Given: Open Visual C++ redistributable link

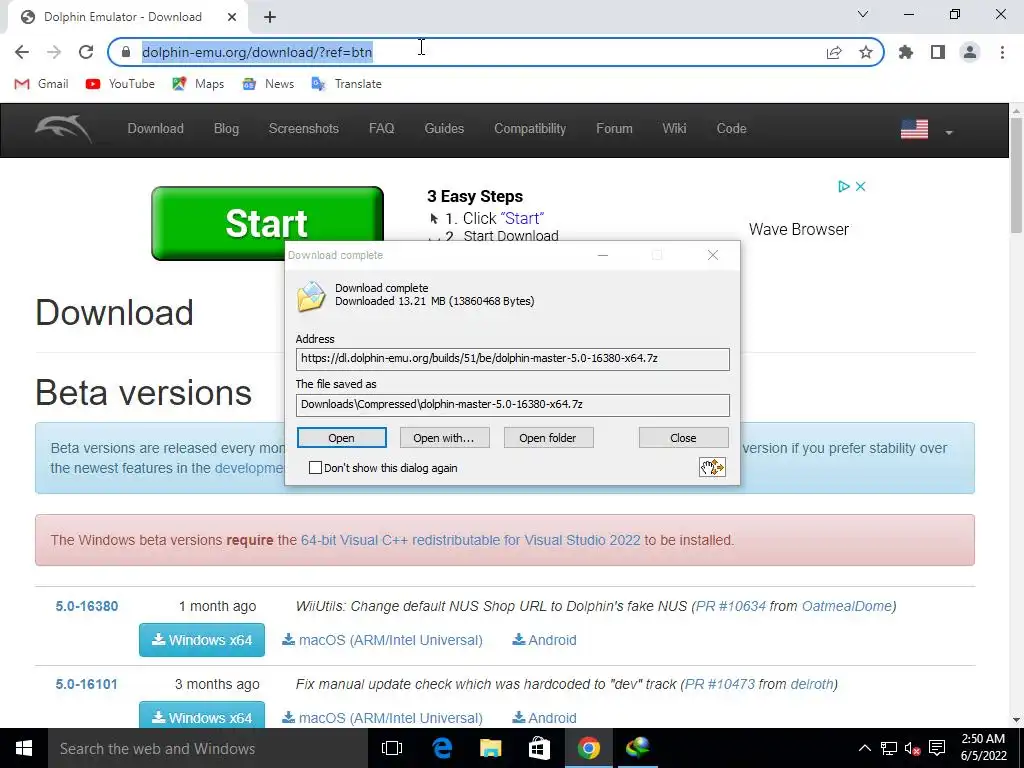Looking at the screenshot, I should coord(470,540).
